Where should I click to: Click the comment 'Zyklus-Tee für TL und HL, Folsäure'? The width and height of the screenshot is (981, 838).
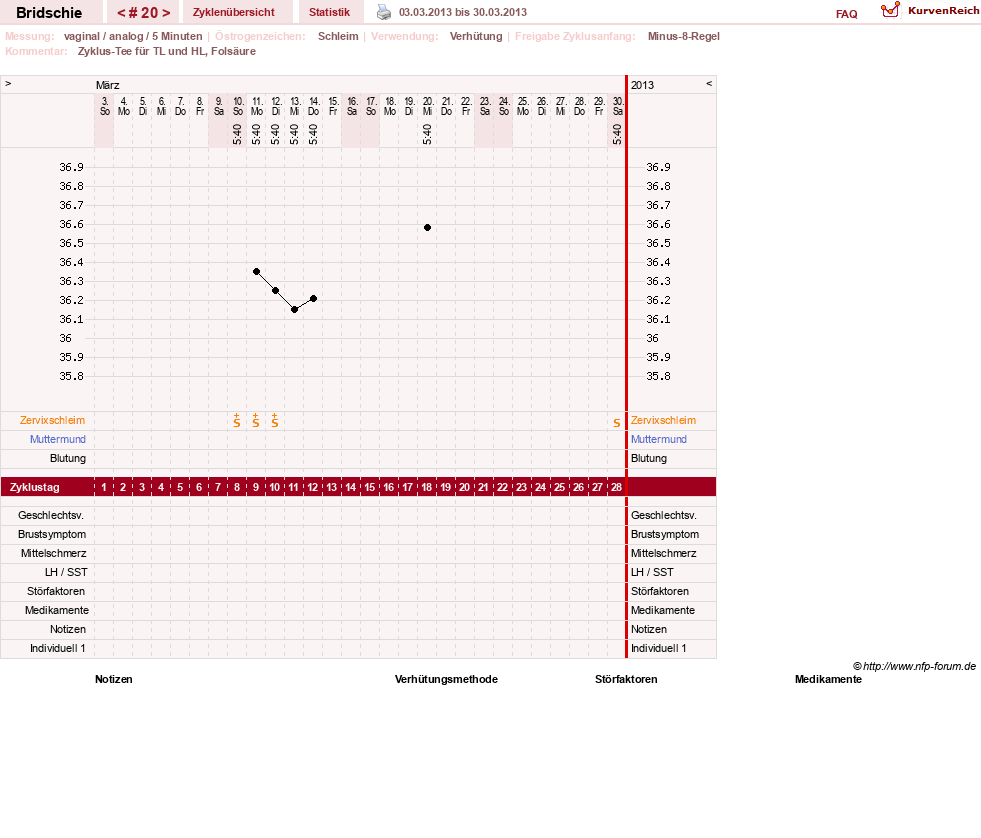pos(167,51)
